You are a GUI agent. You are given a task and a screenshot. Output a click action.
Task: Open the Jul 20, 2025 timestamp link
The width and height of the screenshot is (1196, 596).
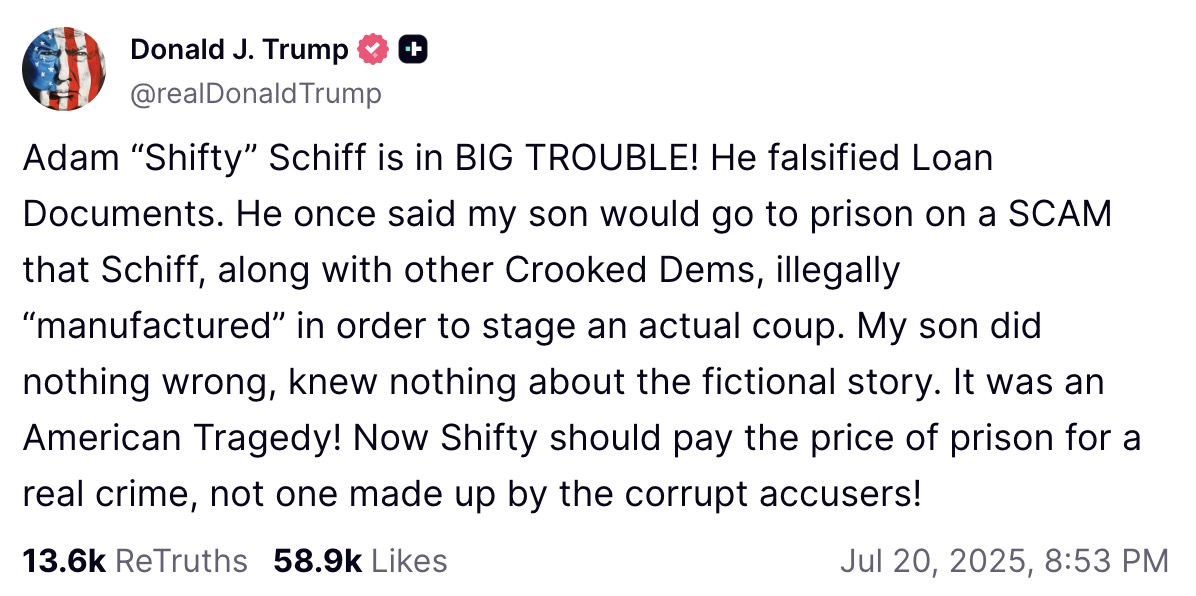pos(1003,561)
